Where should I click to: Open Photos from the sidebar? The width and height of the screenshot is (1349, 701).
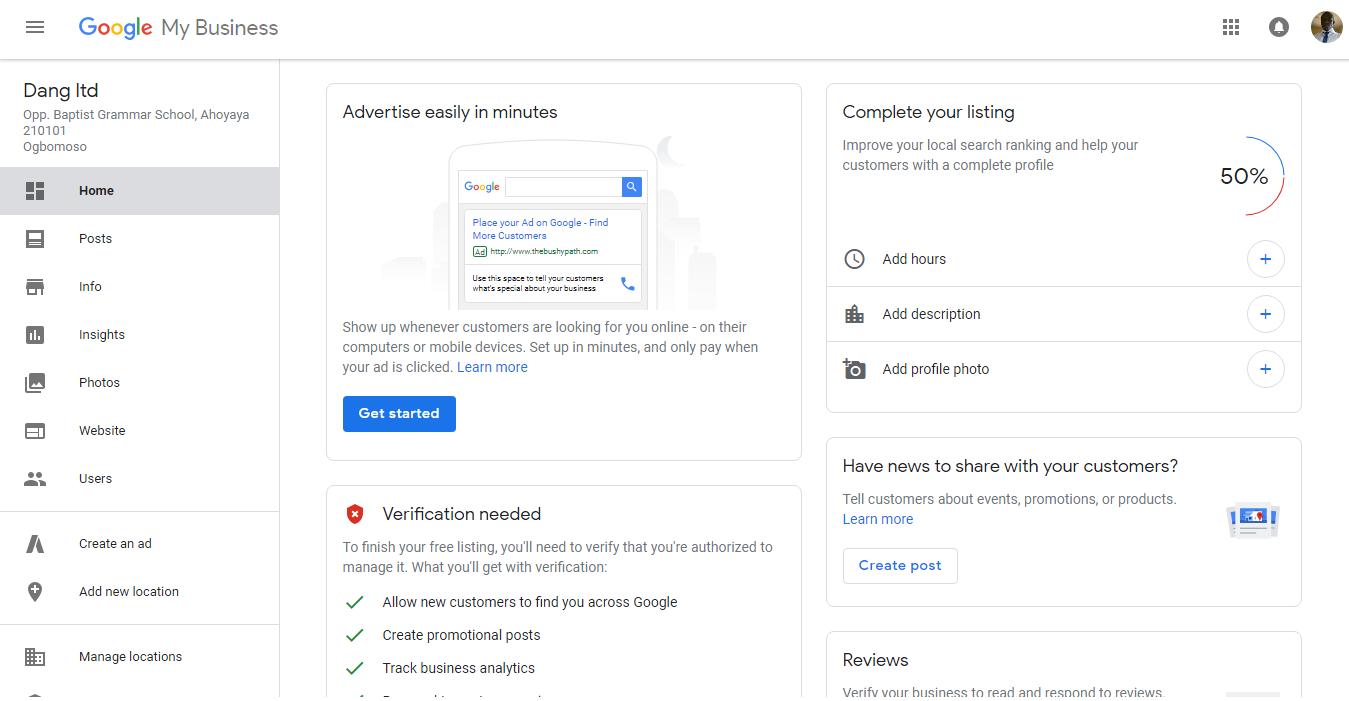coord(140,383)
